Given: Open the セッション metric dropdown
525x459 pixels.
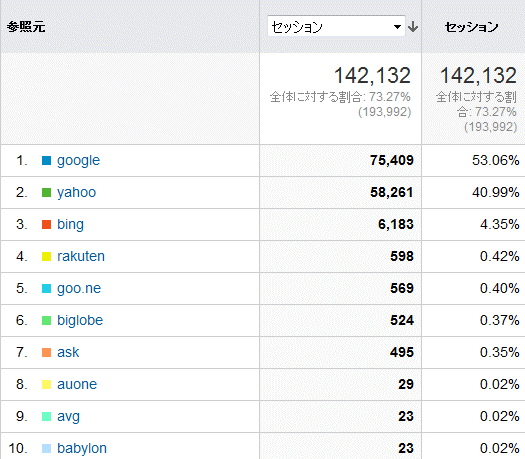Looking at the screenshot, I should pos(336,26).
